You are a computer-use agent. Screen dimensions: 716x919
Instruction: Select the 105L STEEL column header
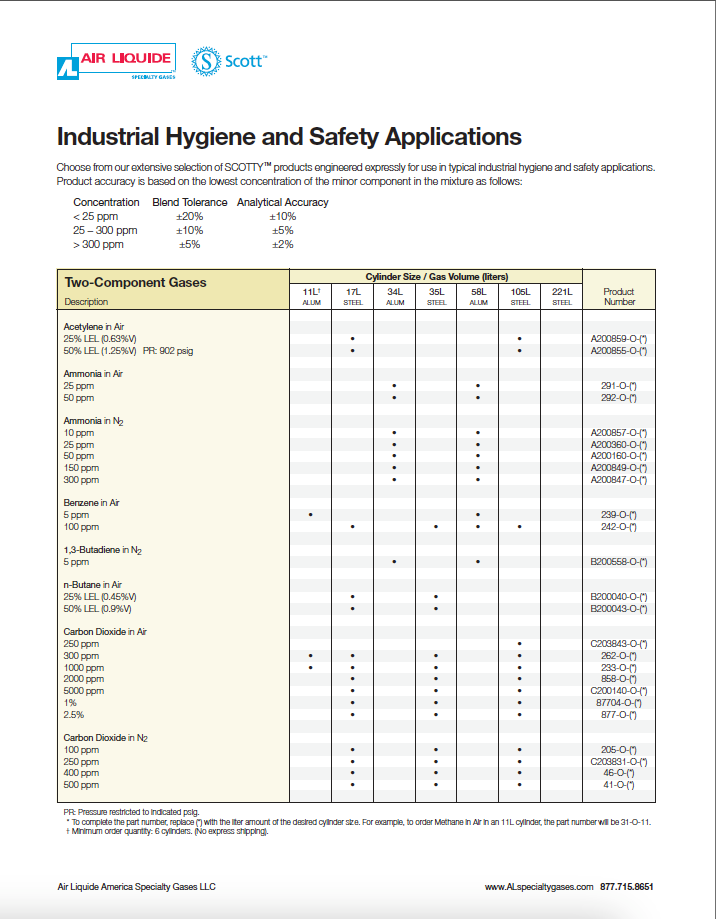(520, 296)
